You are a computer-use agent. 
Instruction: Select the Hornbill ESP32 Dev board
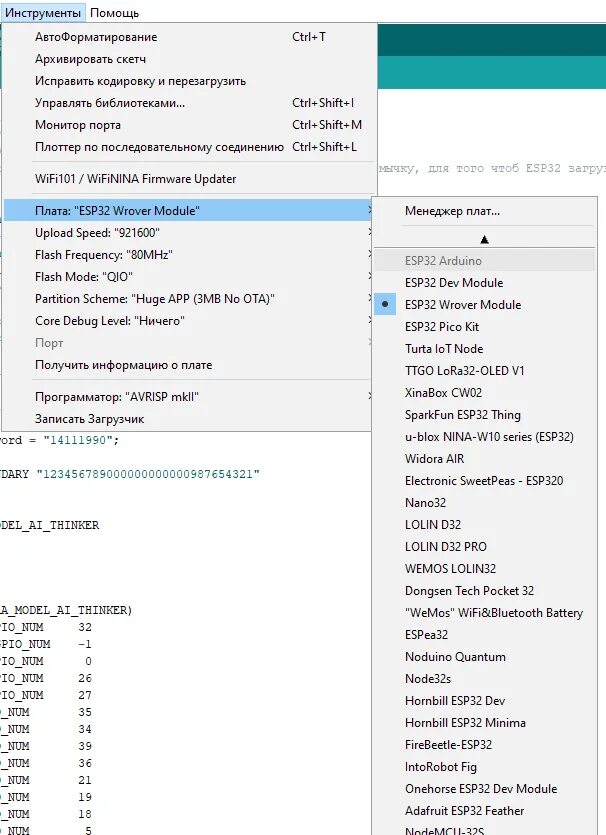point(485,701)
